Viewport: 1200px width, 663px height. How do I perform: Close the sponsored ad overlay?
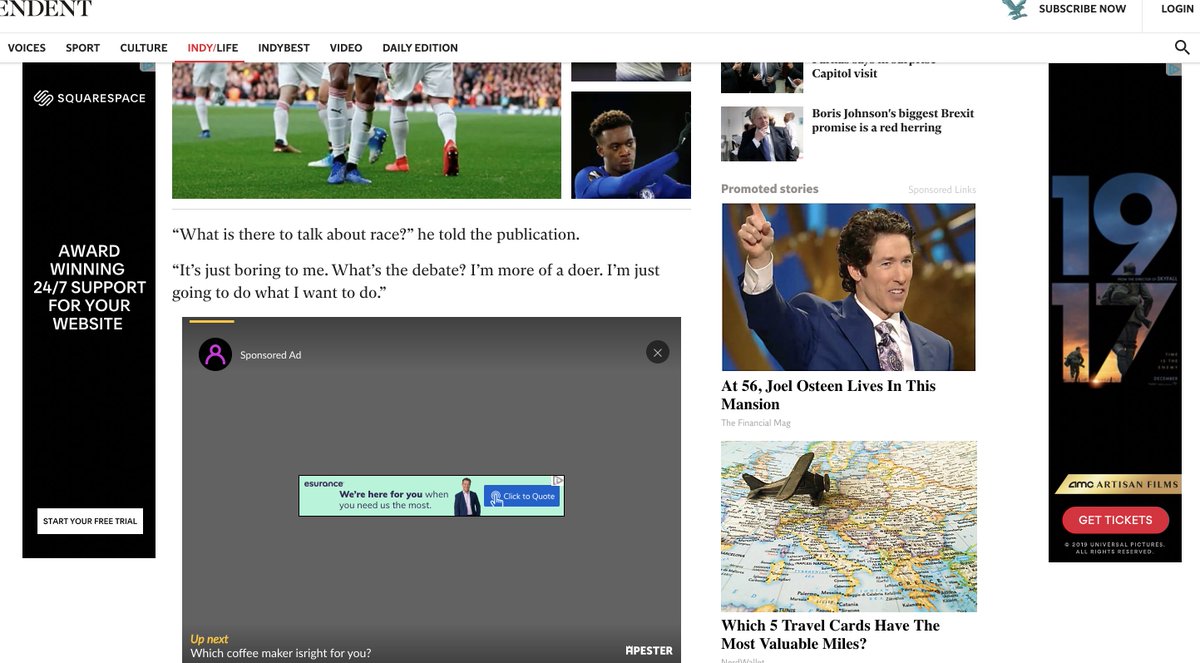[657, 352]
